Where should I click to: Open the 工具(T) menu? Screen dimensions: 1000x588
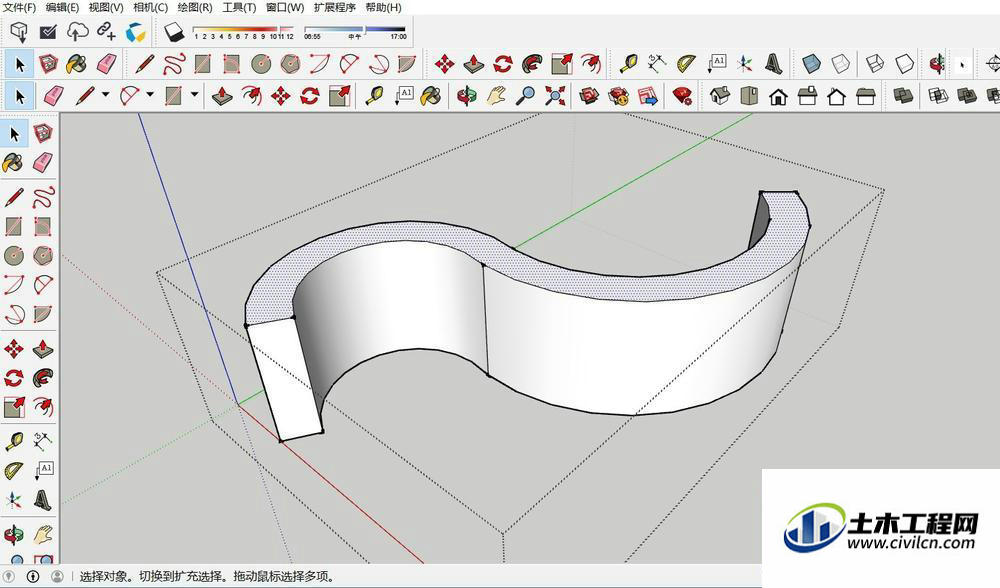(x=239, y=8)
